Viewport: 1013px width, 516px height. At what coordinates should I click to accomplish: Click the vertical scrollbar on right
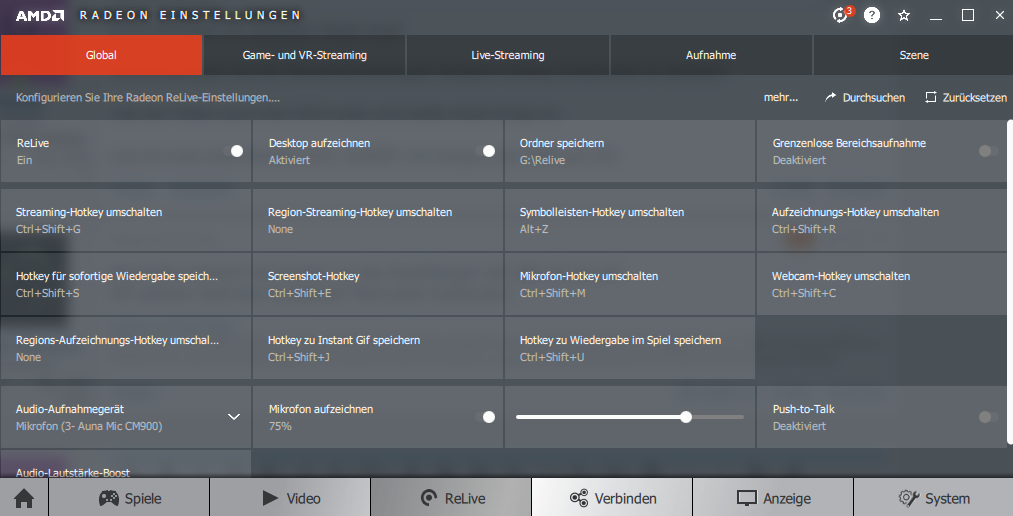click(1010, 282)
